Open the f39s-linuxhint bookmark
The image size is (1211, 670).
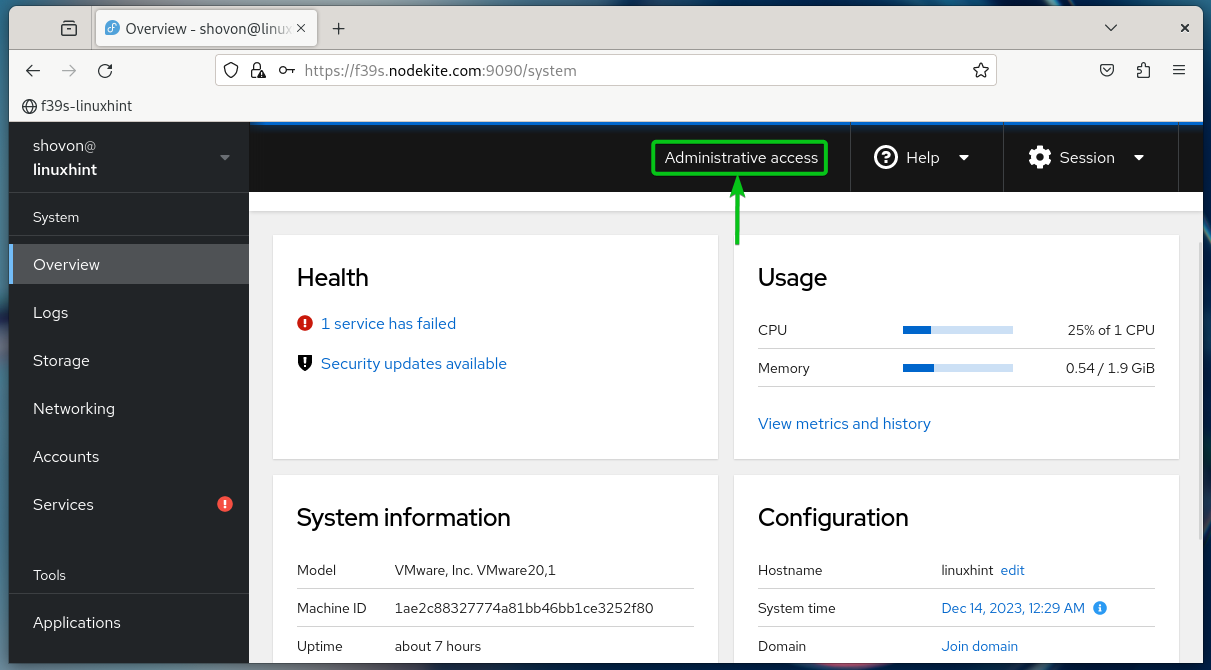pyautogui.click(x=77, y=106)
